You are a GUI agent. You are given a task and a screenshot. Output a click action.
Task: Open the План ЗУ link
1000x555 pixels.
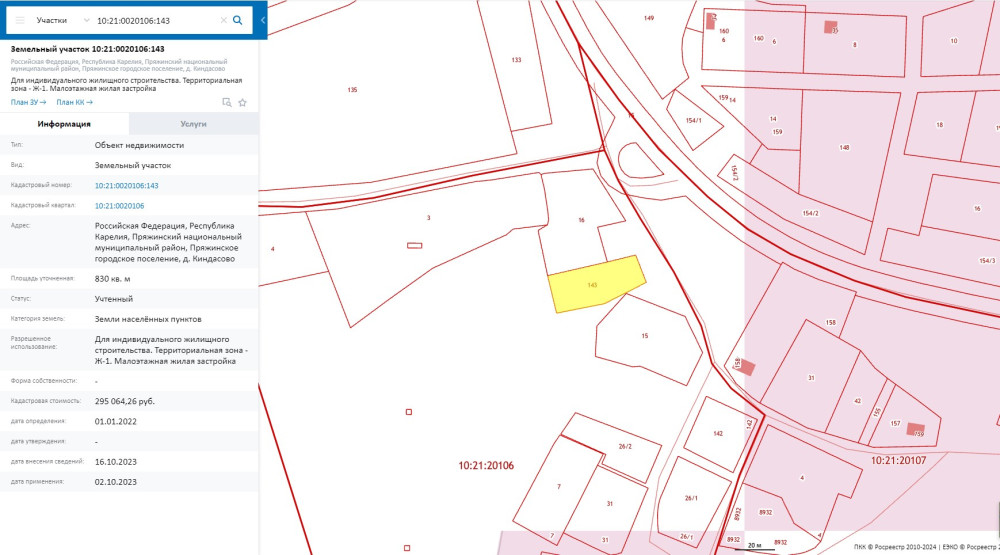coord(28,102)
